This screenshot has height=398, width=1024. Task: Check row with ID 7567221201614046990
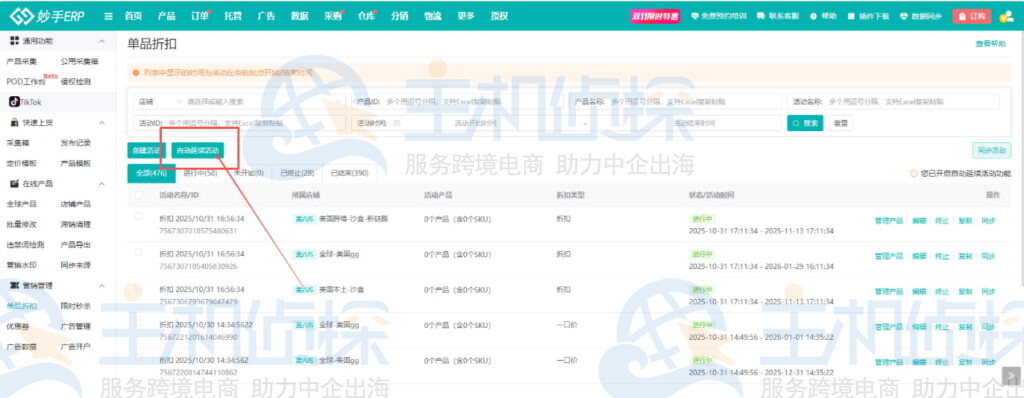pyautogui.click(x=138, y=322)
